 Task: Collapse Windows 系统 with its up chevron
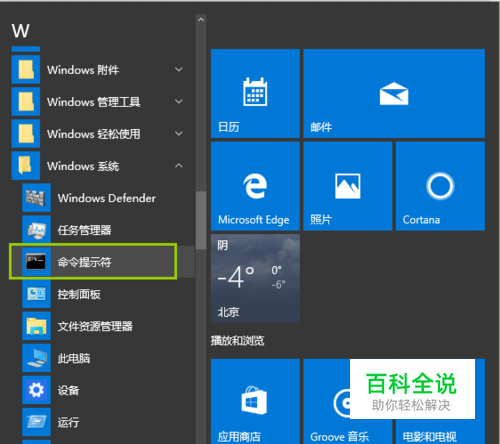179,165
